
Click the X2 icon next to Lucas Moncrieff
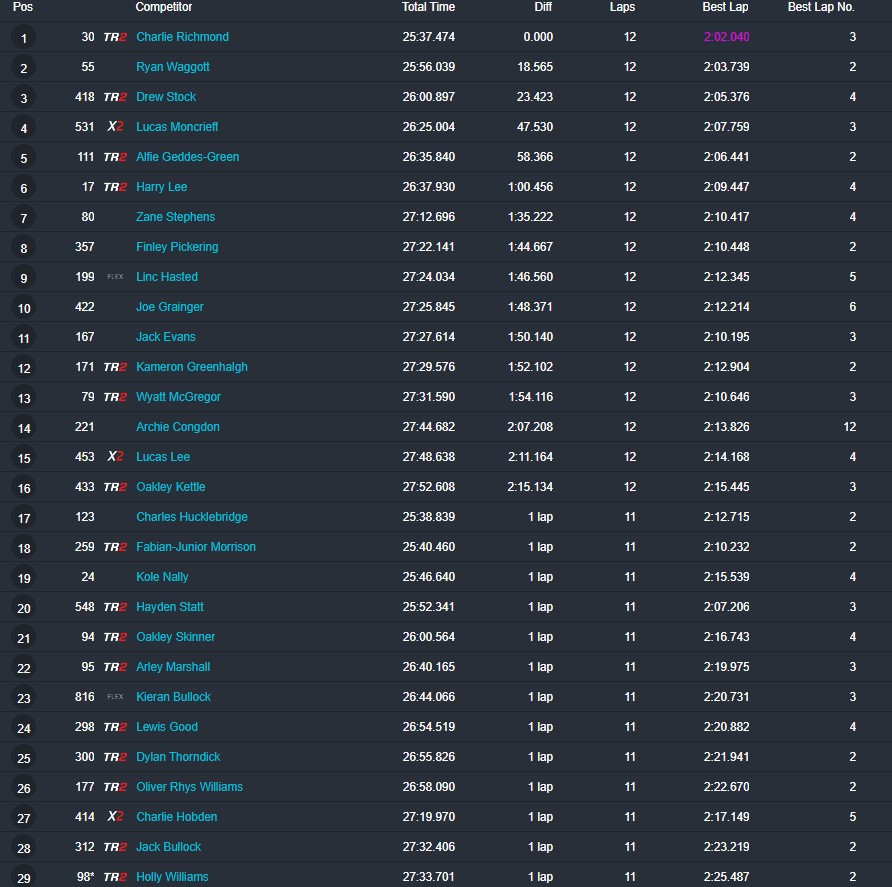click(x=115, y=127)
